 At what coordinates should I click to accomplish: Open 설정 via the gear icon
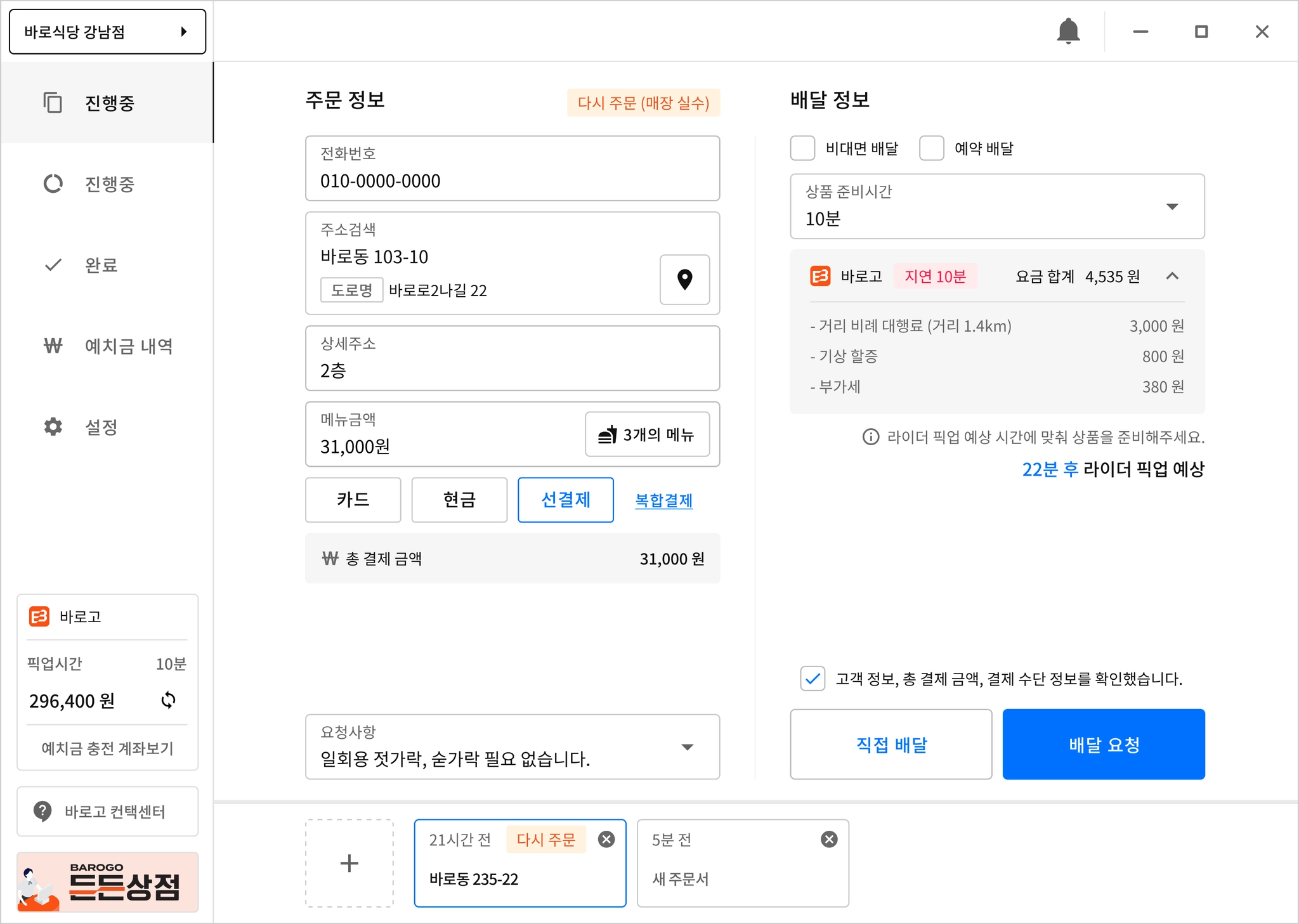pos(53,427)
